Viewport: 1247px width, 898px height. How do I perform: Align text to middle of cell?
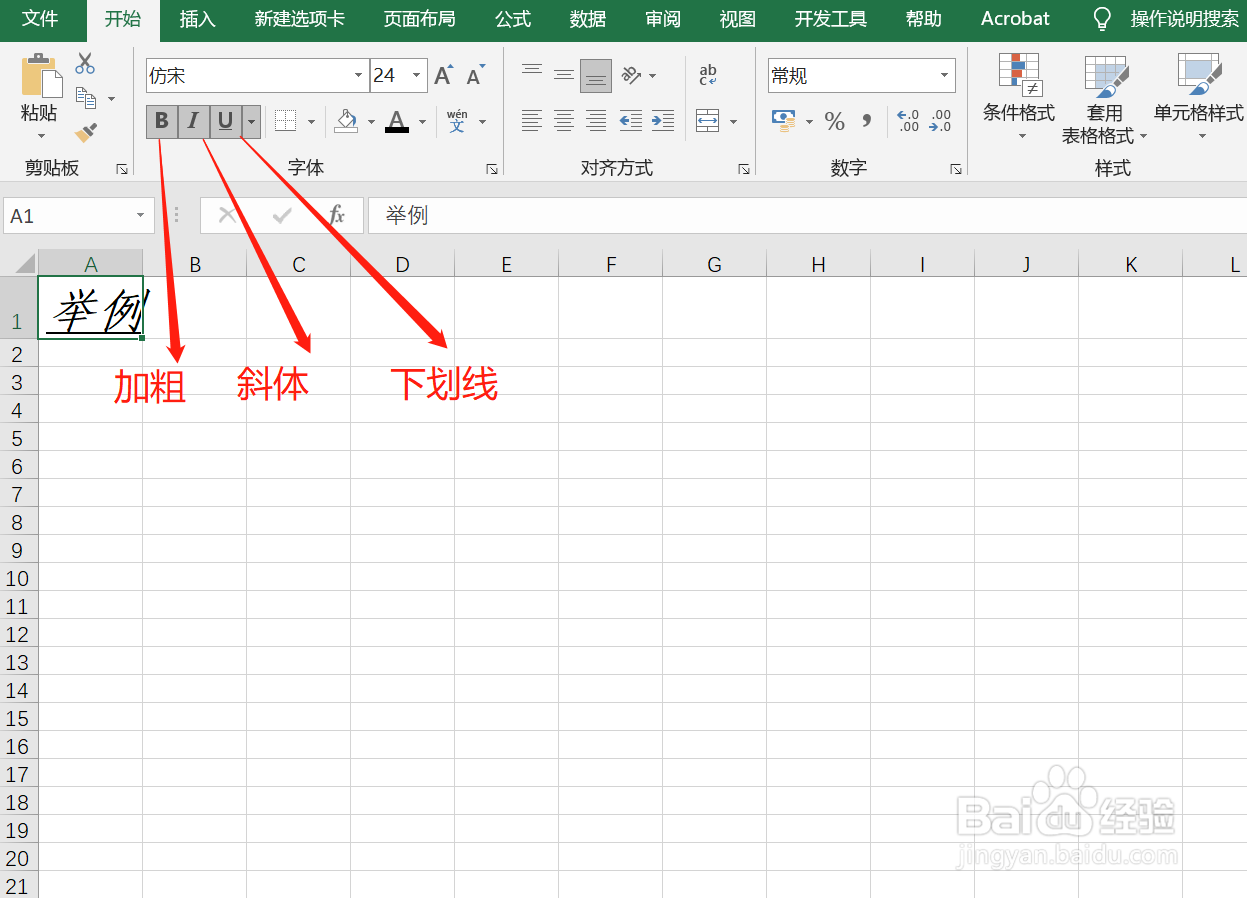tap(564, 75)
